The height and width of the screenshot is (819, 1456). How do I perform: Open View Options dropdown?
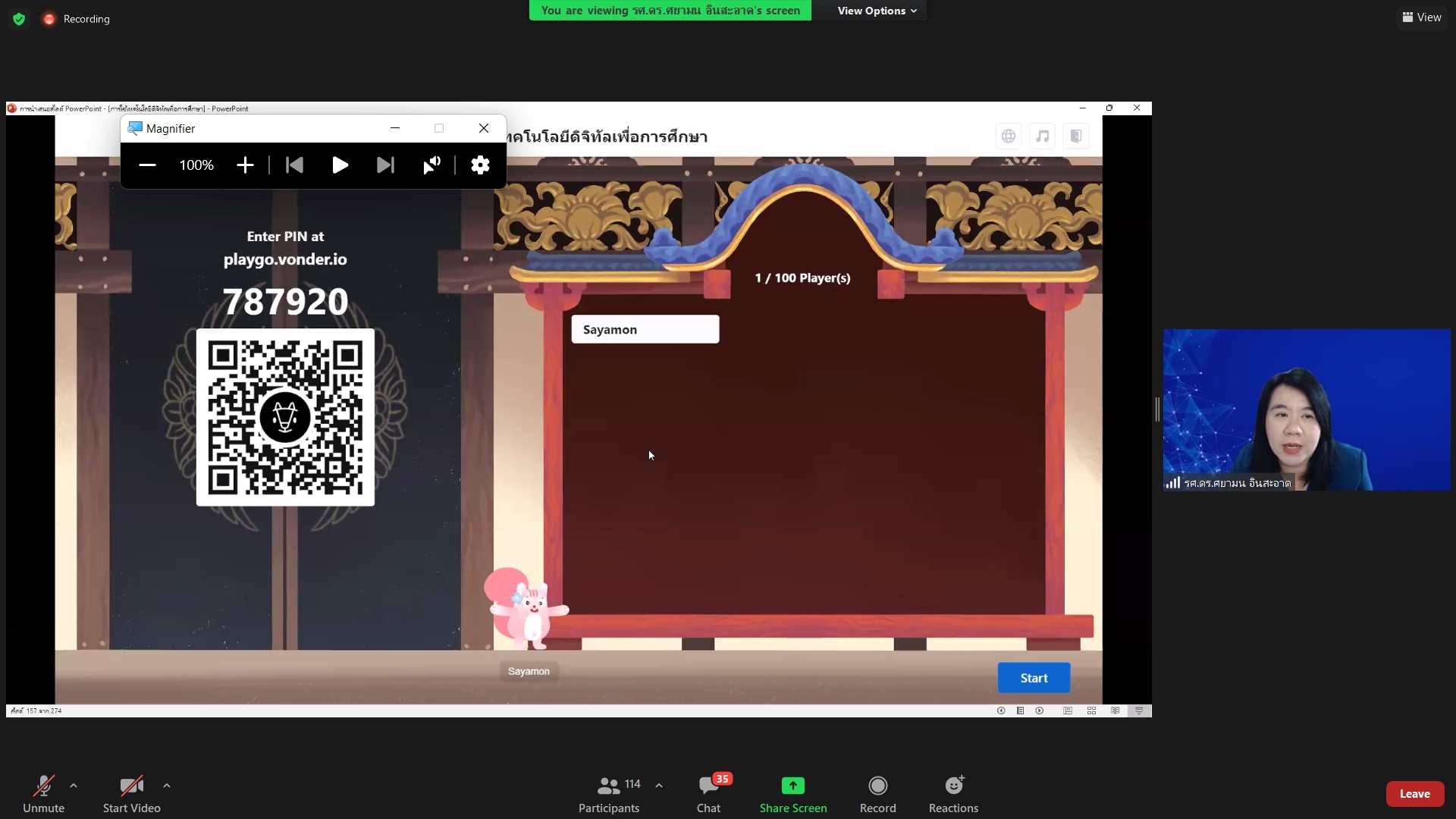[877, 11]
